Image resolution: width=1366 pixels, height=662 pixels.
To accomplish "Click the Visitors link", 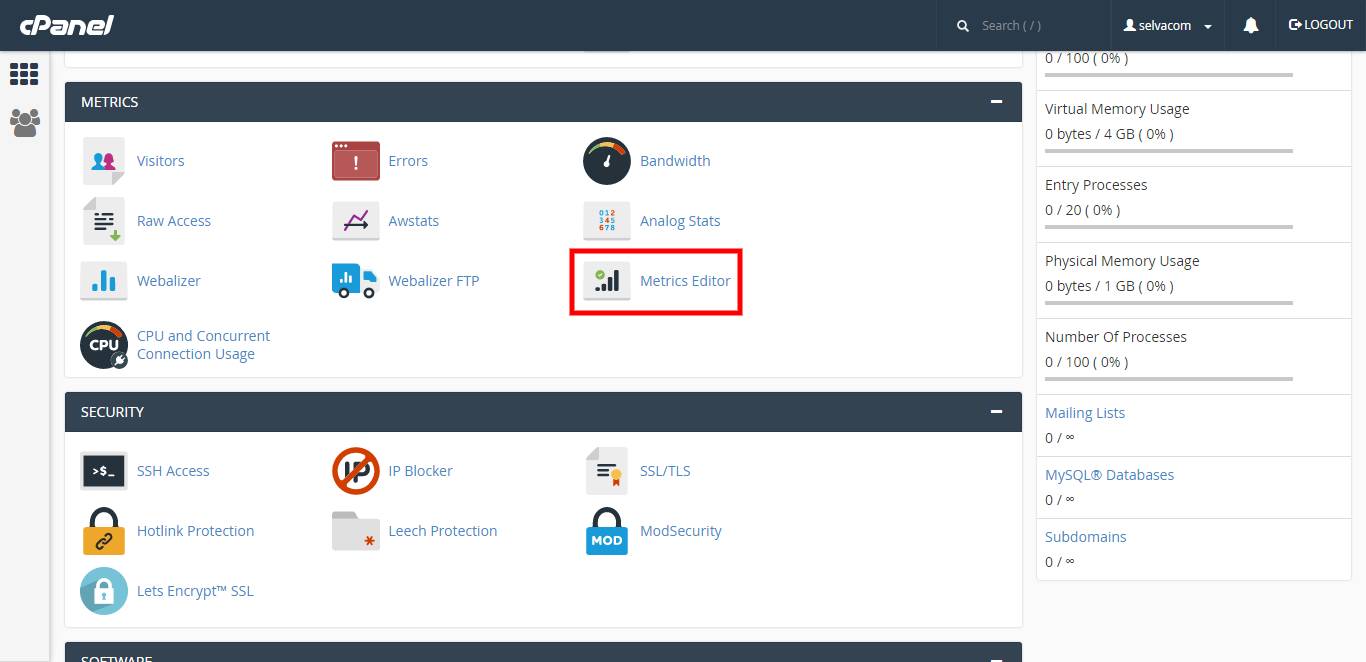I will click(160, 161).
